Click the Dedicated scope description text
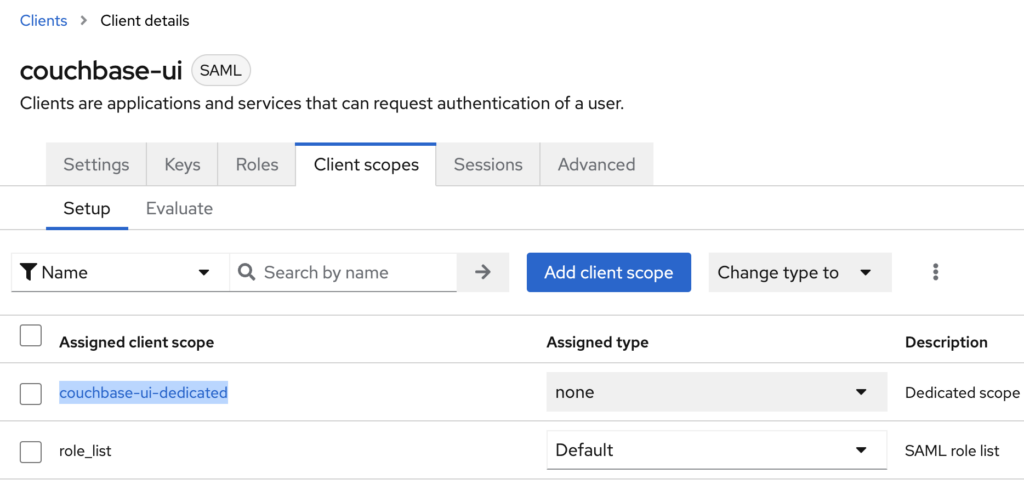 [x=962, y=393]
